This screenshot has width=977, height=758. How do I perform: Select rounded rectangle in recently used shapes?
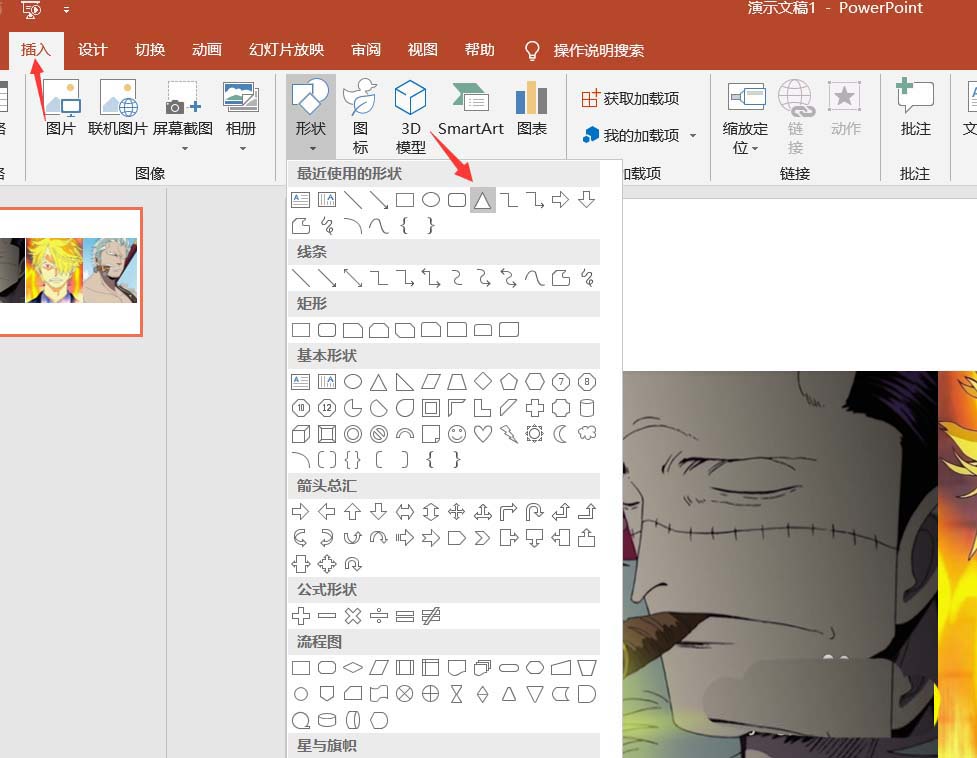point(457,200)
